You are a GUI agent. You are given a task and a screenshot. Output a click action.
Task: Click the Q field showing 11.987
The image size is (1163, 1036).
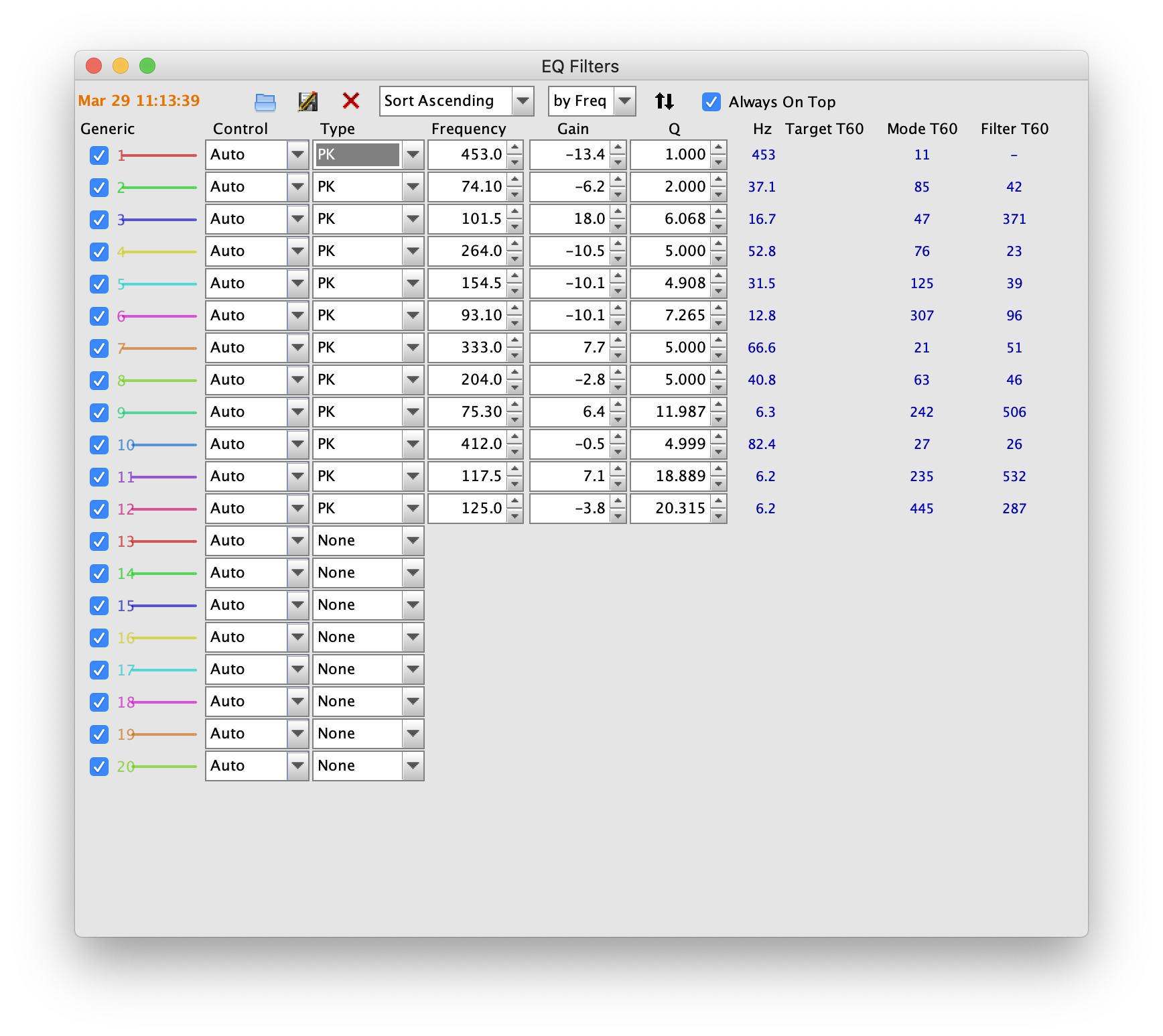coord(671,412)
